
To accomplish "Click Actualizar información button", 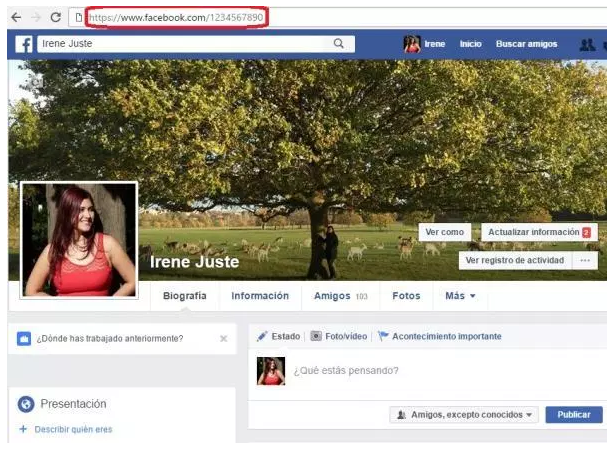I will click(x=540, y=232).
